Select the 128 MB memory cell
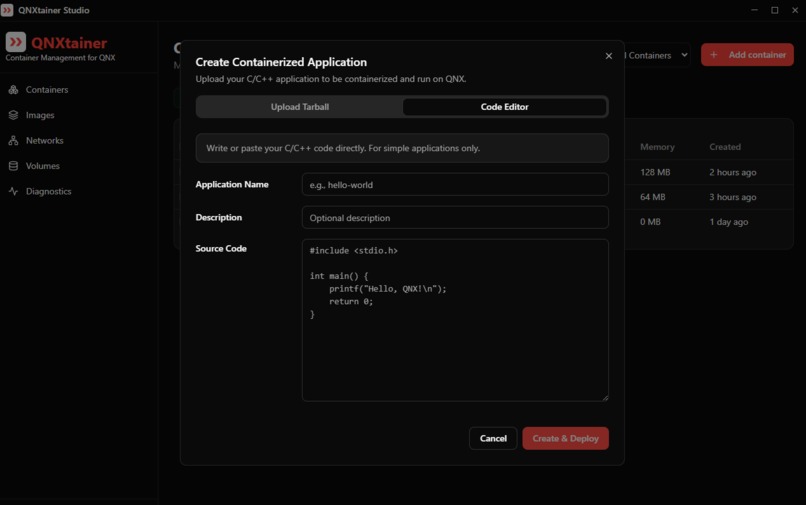Screen dimensions: 806x505 655,172
